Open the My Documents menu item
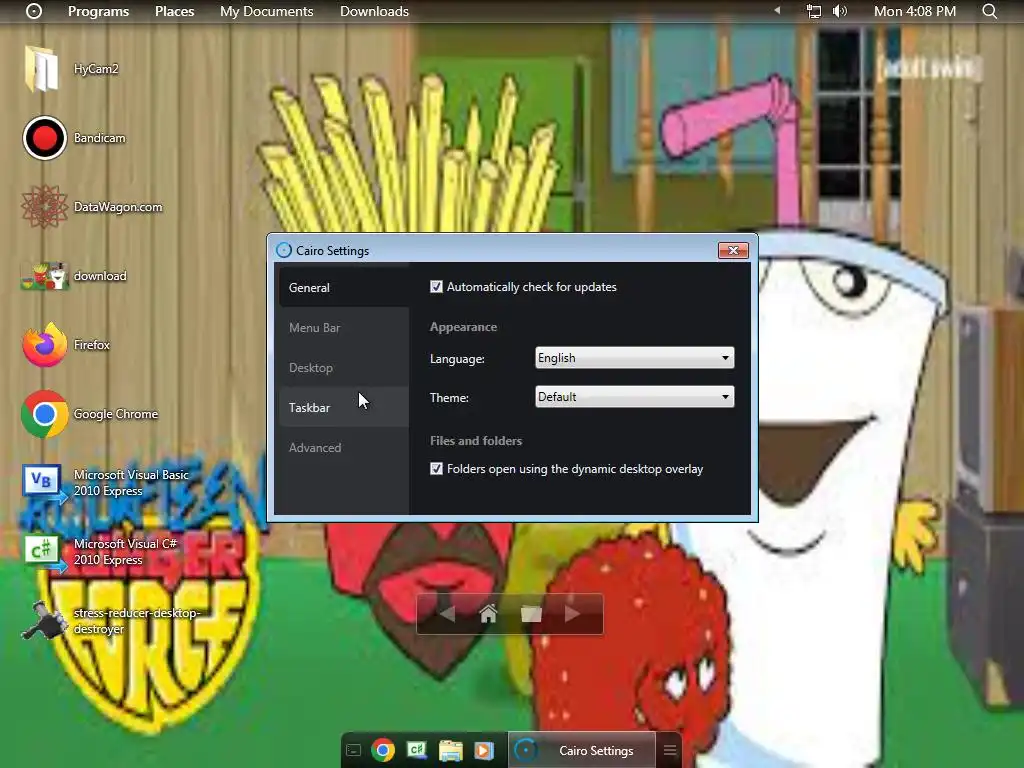This screenshot has width=1024, height=768. click(x=266, y=11)
